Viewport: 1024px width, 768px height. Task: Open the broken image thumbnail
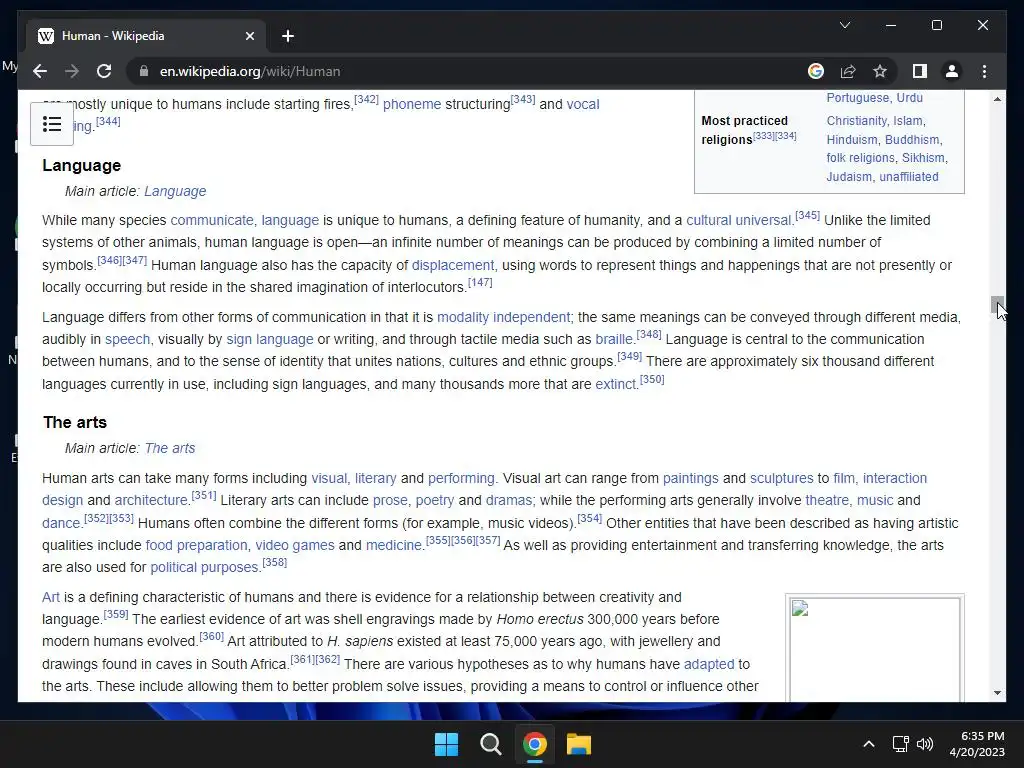pyautogui.click(x=874, y=650)
